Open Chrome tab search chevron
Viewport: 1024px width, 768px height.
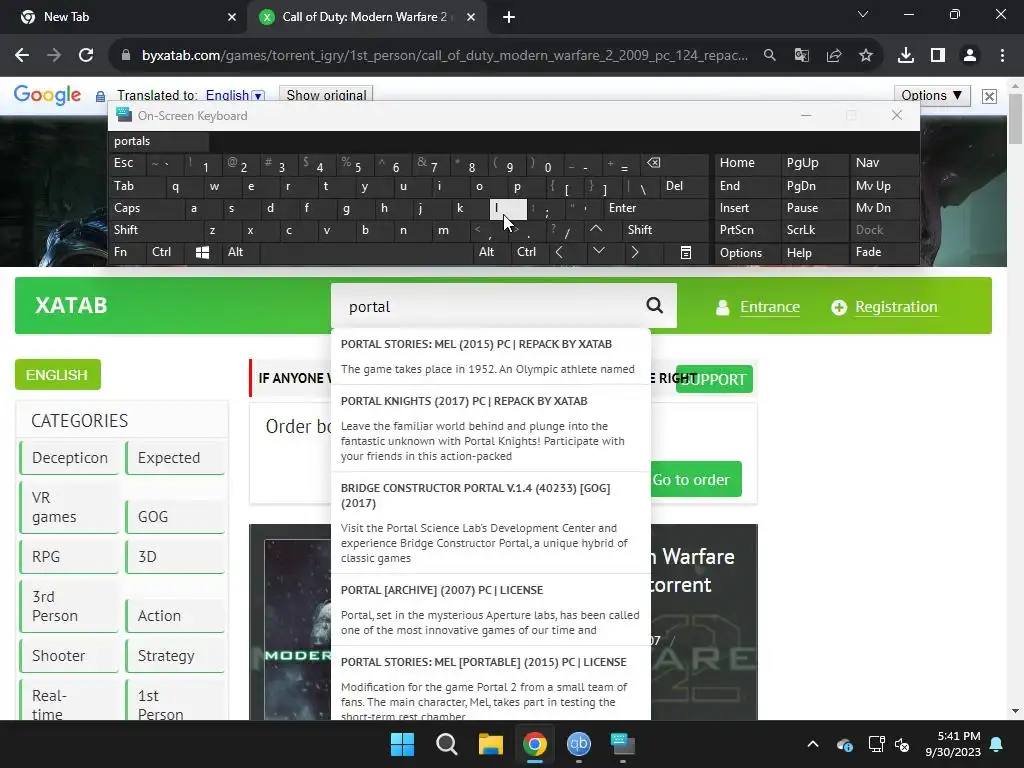click(863, 14)
